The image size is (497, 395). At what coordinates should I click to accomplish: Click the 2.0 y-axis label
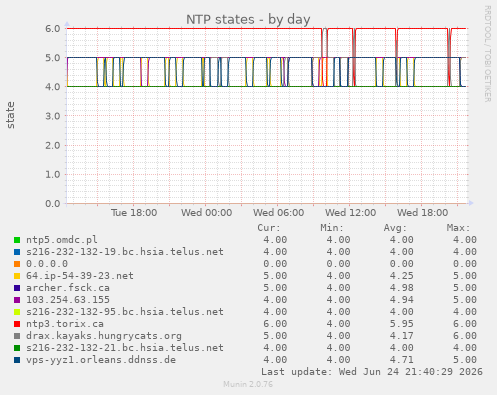point(53,145)
